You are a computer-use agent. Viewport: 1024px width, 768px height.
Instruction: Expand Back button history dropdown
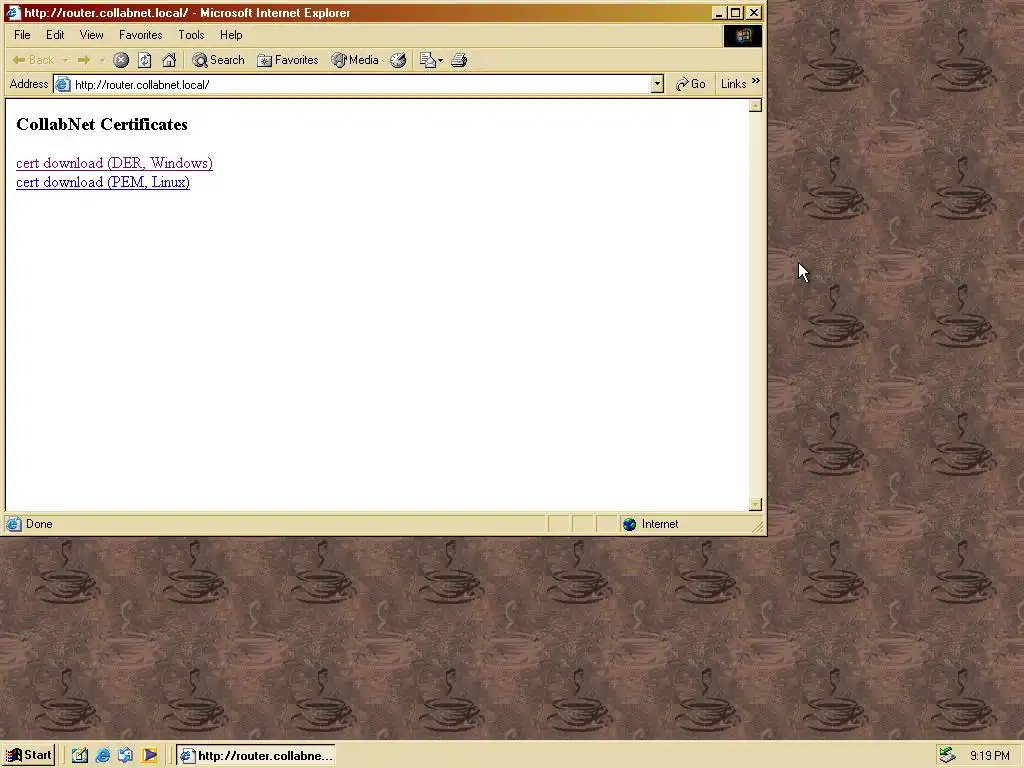65,60
